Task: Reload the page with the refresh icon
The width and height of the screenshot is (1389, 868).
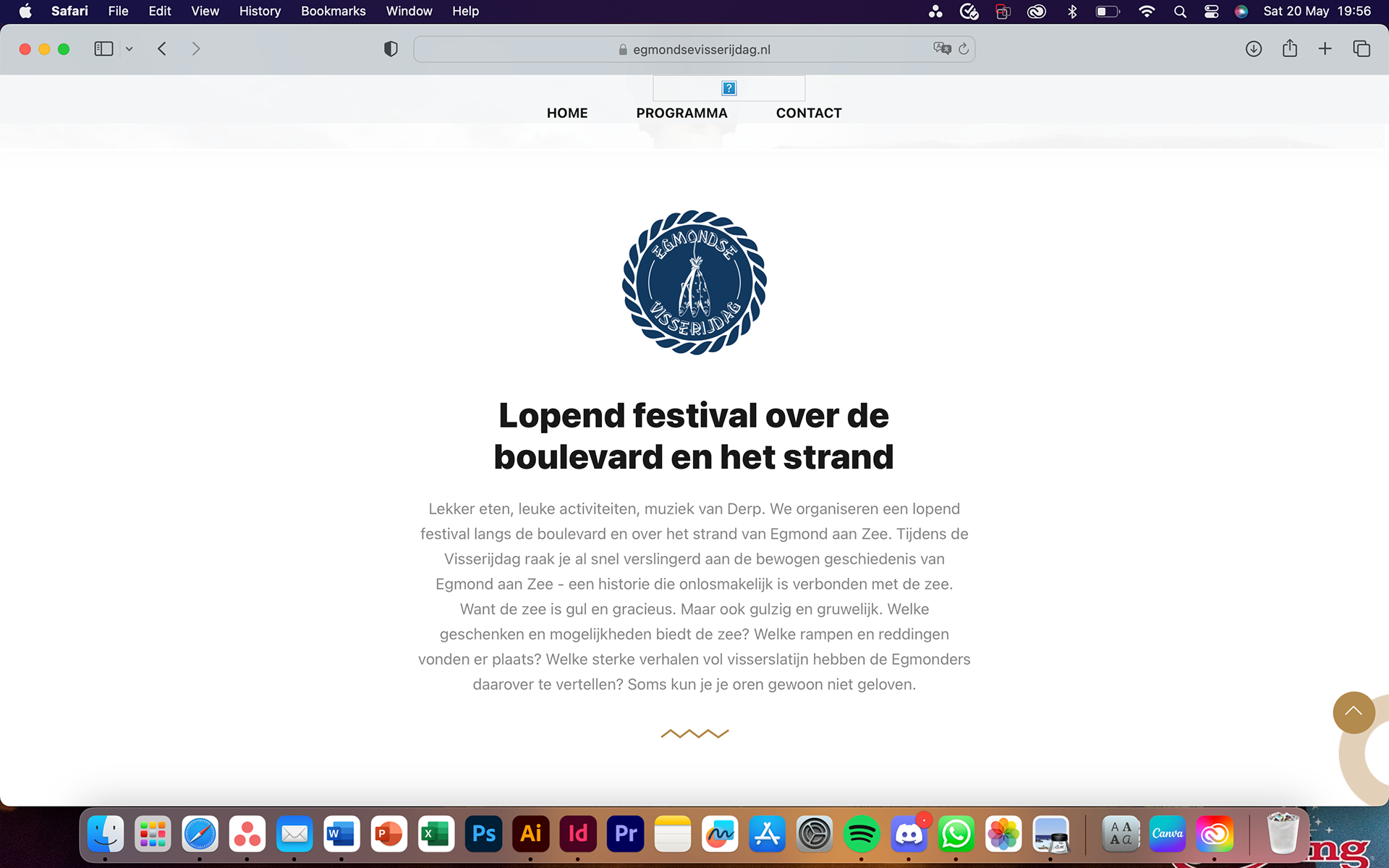Action: [x=964, y=49]
